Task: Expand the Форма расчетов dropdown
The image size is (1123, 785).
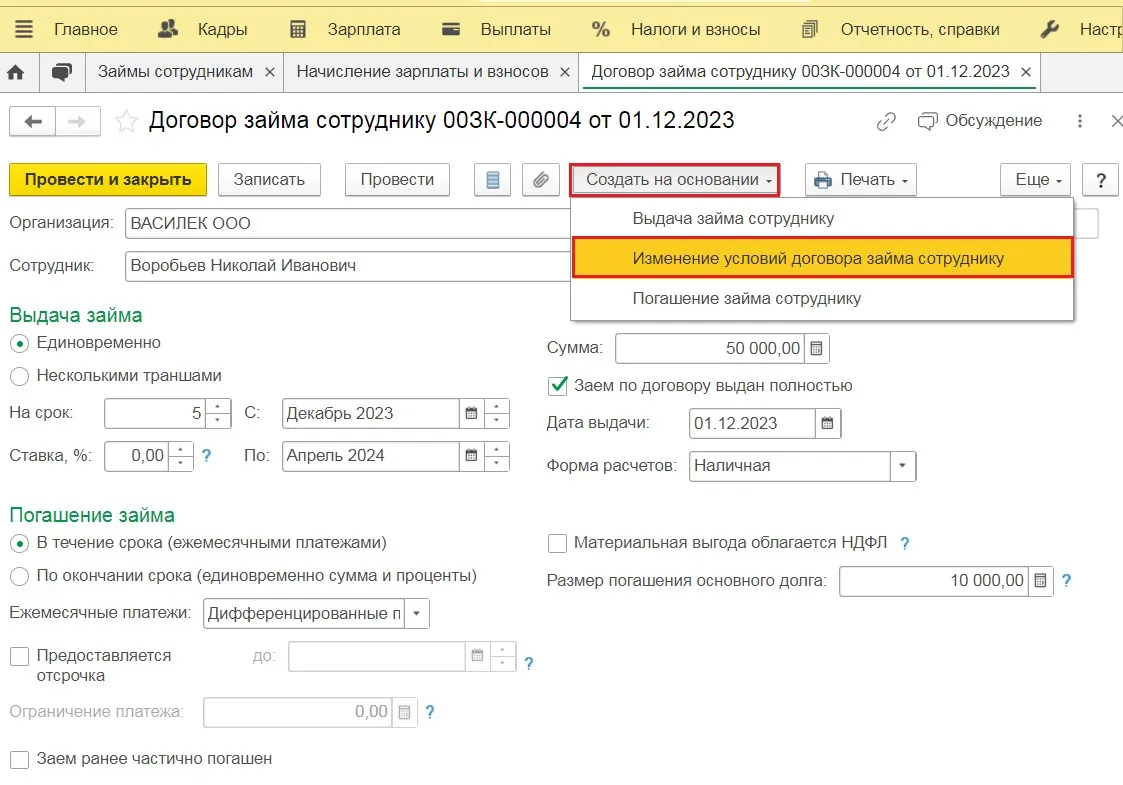Action: tap(903, 466)
